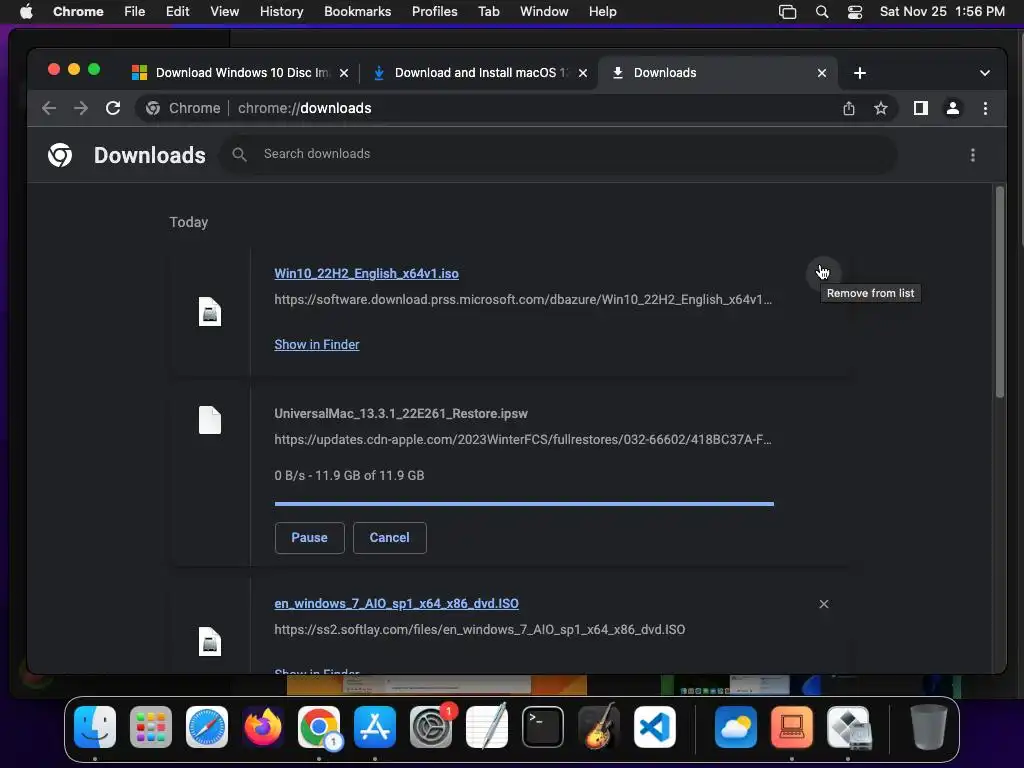Open Spotlight search in the menu bar
Image resolution: width=1024 pixels, height=768 pixels.
[822, 12]
